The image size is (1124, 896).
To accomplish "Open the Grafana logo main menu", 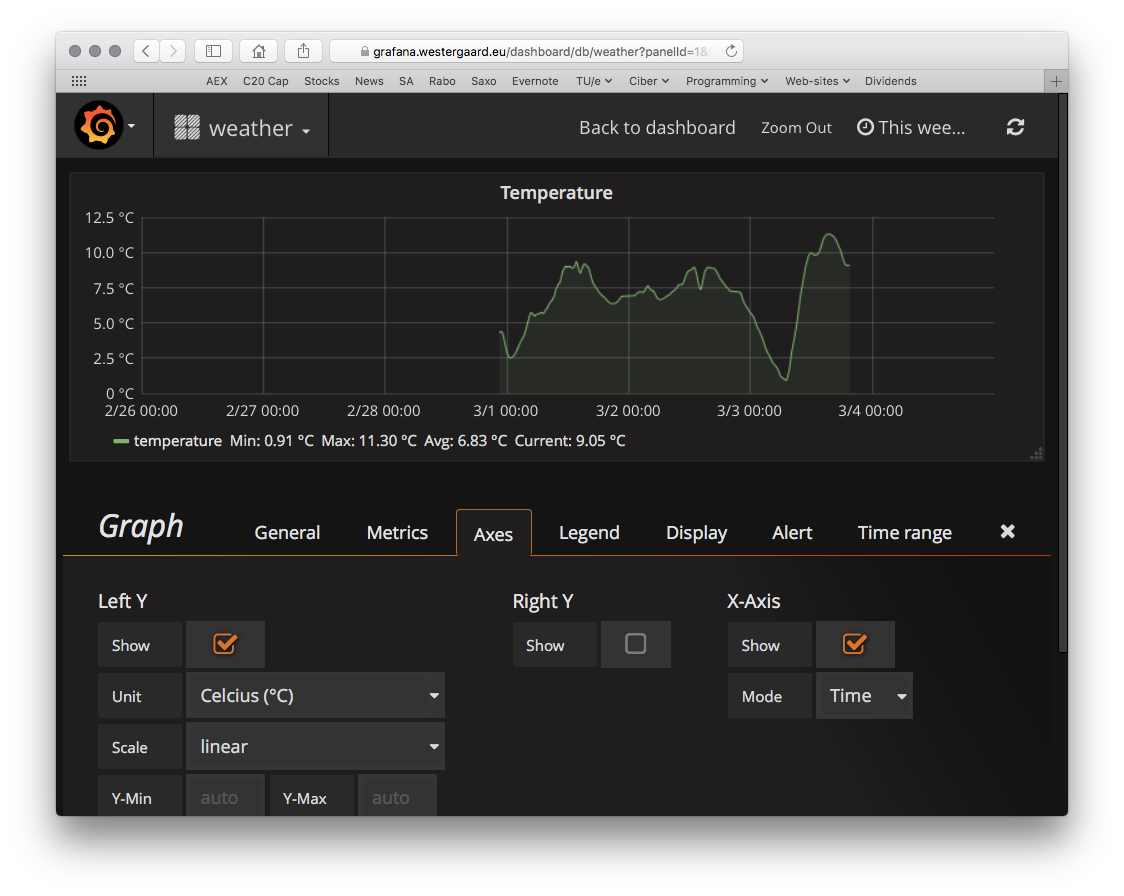I will pyautogui.click(x=105, y=125).
